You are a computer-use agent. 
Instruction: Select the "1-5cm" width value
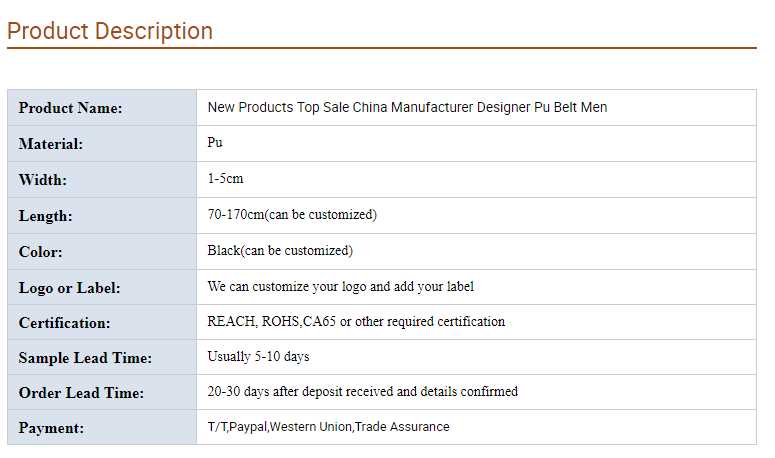tap(225, 179)
